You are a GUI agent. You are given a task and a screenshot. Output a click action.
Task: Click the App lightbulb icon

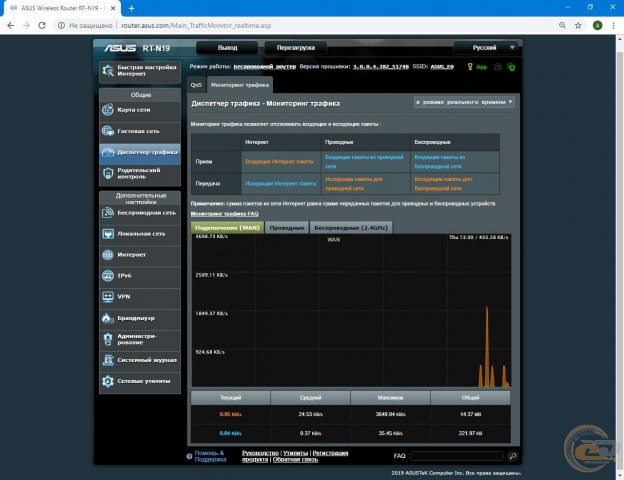tap(470, 66)
